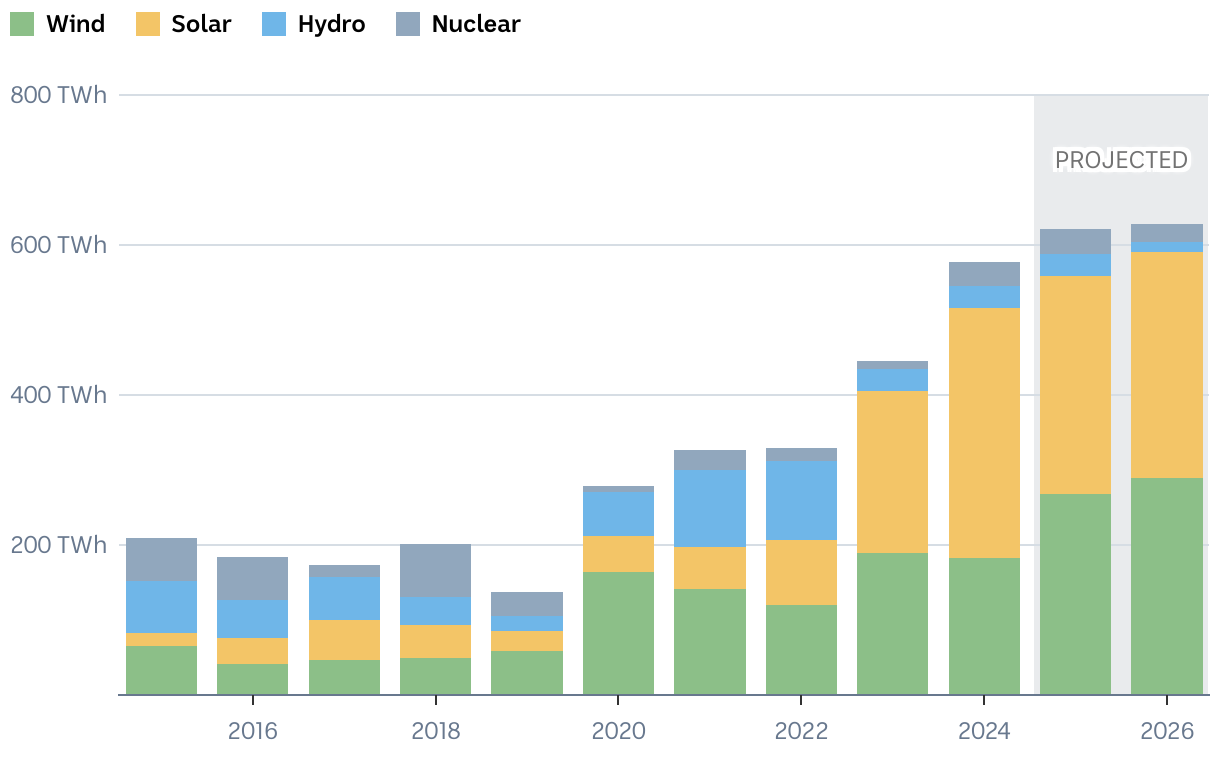Click the PROJECTED region label
1220x758 pixels.
1121,160
